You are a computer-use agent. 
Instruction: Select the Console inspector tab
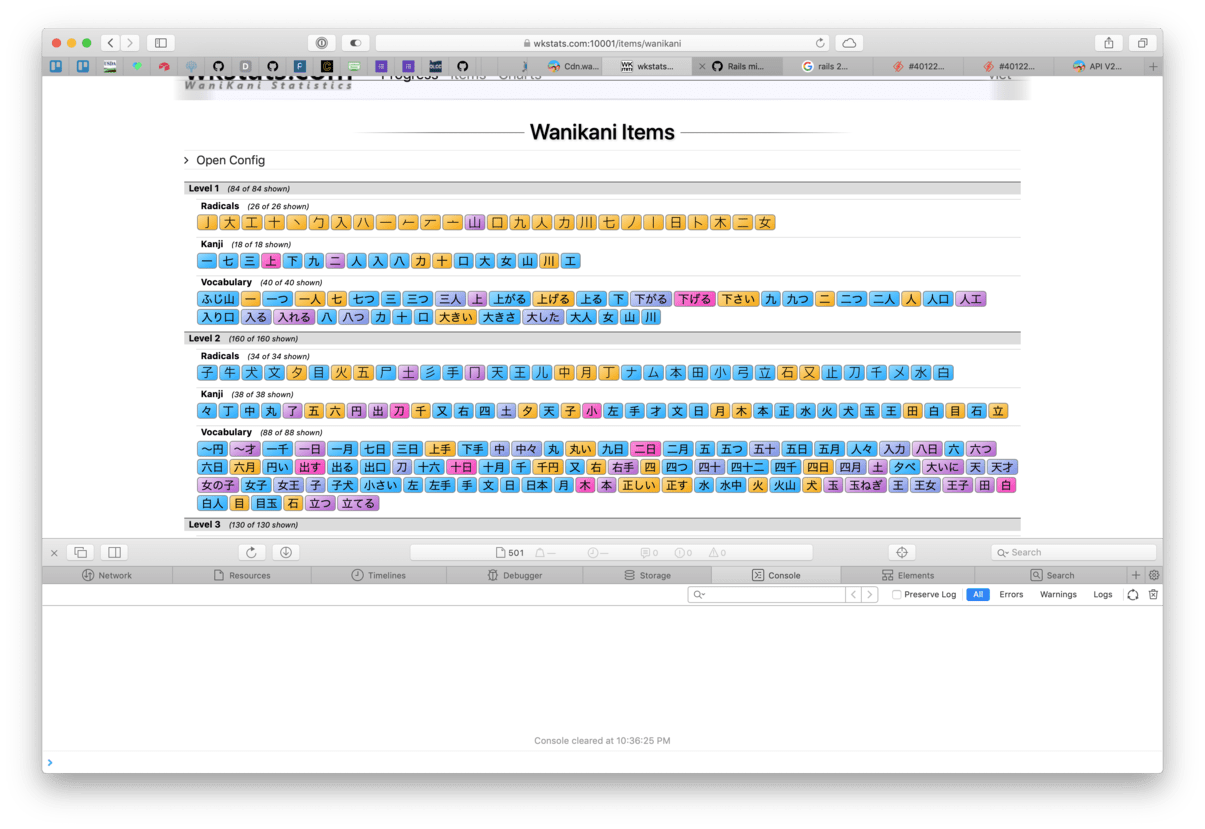coord(776,575)
